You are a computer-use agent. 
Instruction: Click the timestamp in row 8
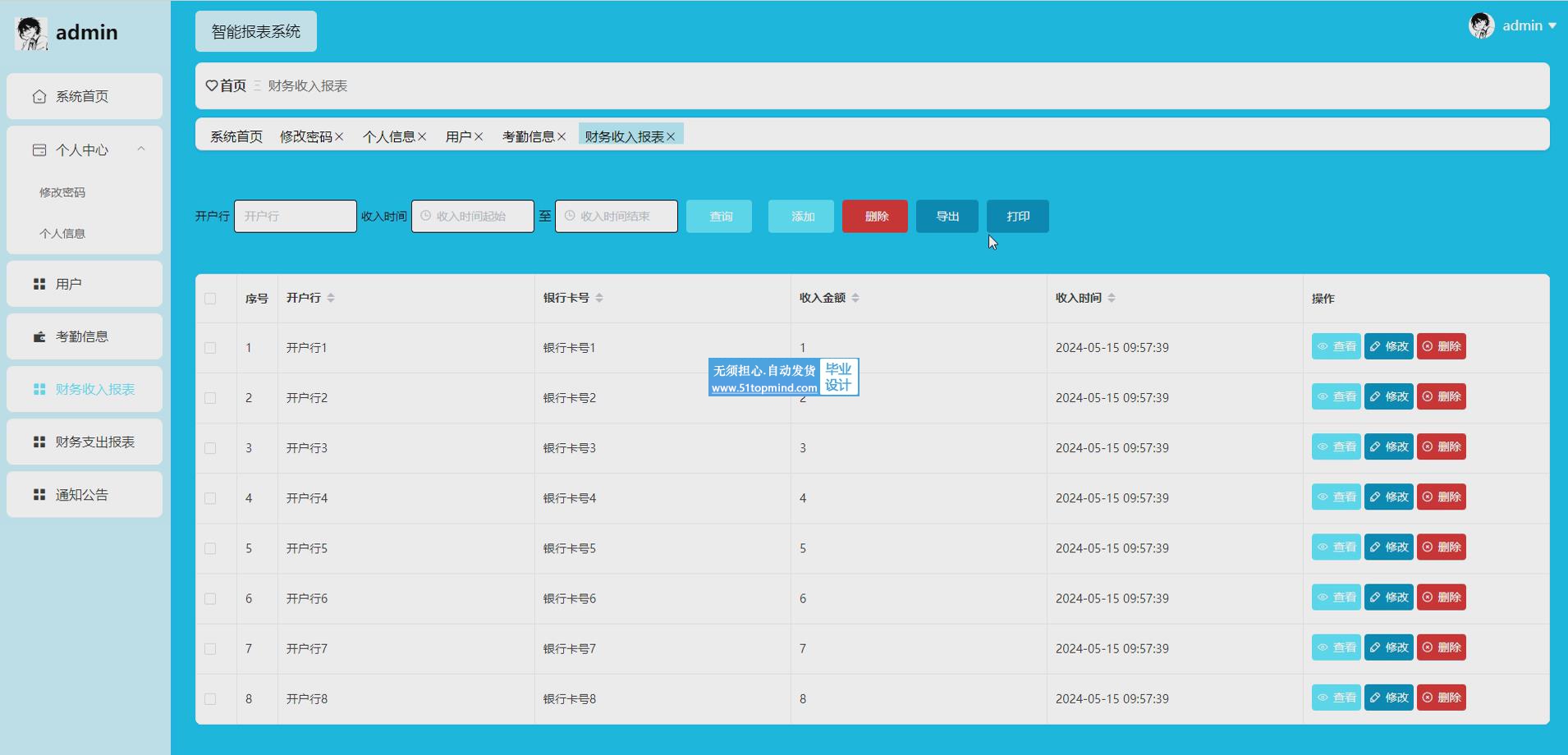1112,699
